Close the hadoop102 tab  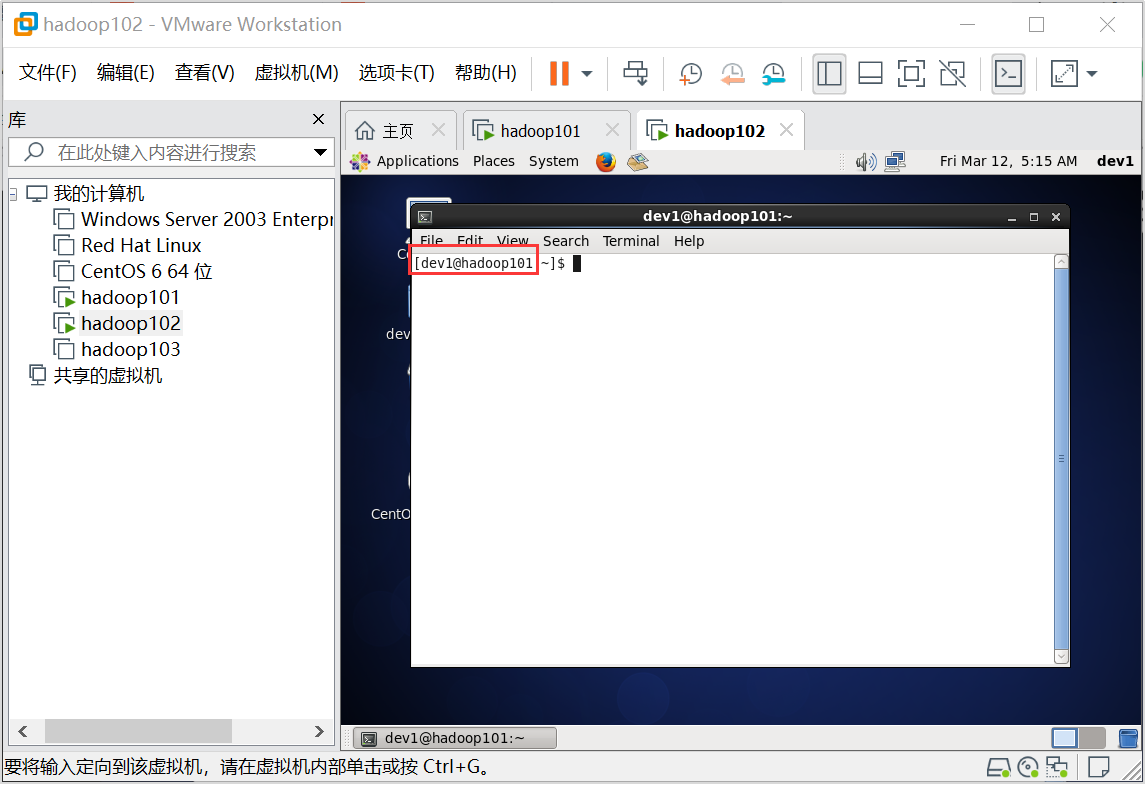pos(786,130)
